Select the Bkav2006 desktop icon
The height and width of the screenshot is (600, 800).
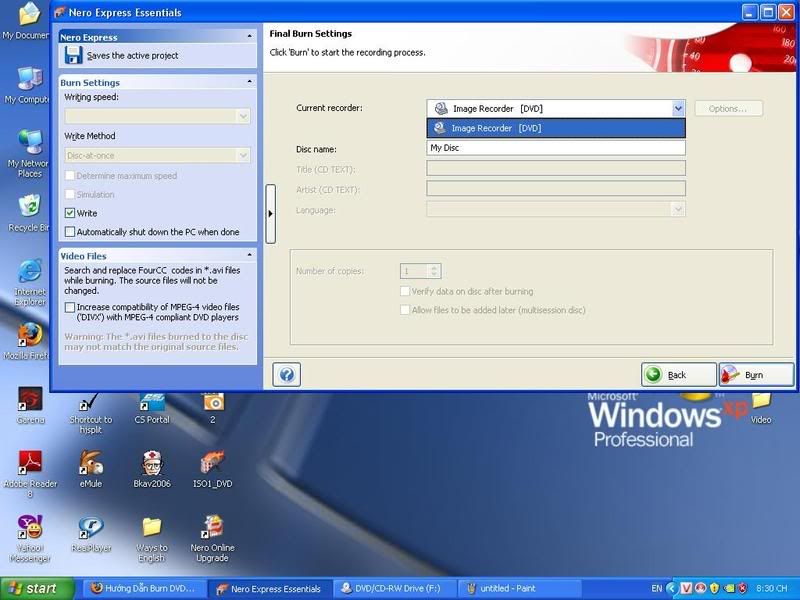click(x=152, y=469)
